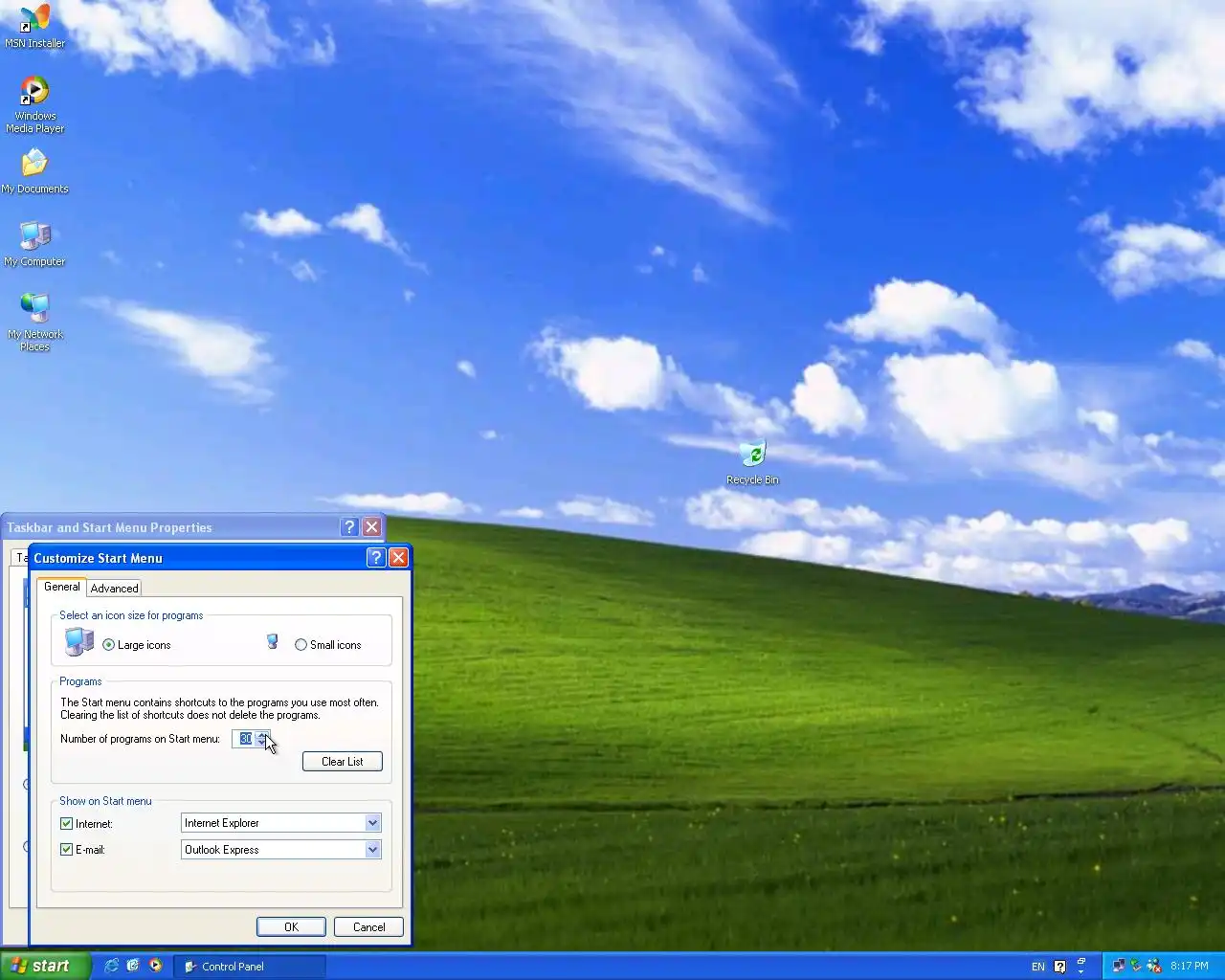Click the help button in Customize Start Menu
This screenshot has height=980, width=1225.
click(376, 557)
